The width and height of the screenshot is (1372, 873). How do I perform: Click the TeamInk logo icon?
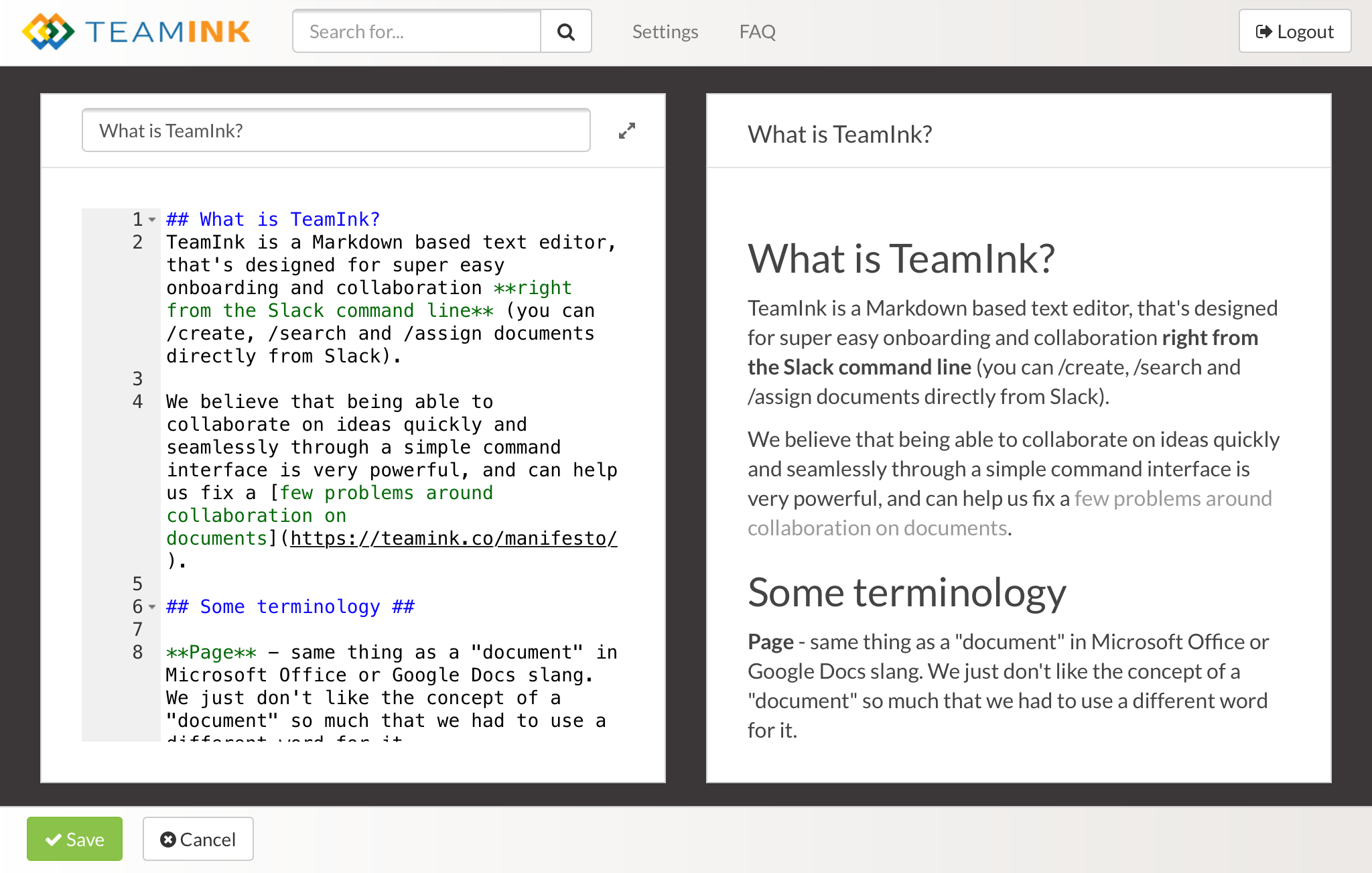[x=48, y=31]
